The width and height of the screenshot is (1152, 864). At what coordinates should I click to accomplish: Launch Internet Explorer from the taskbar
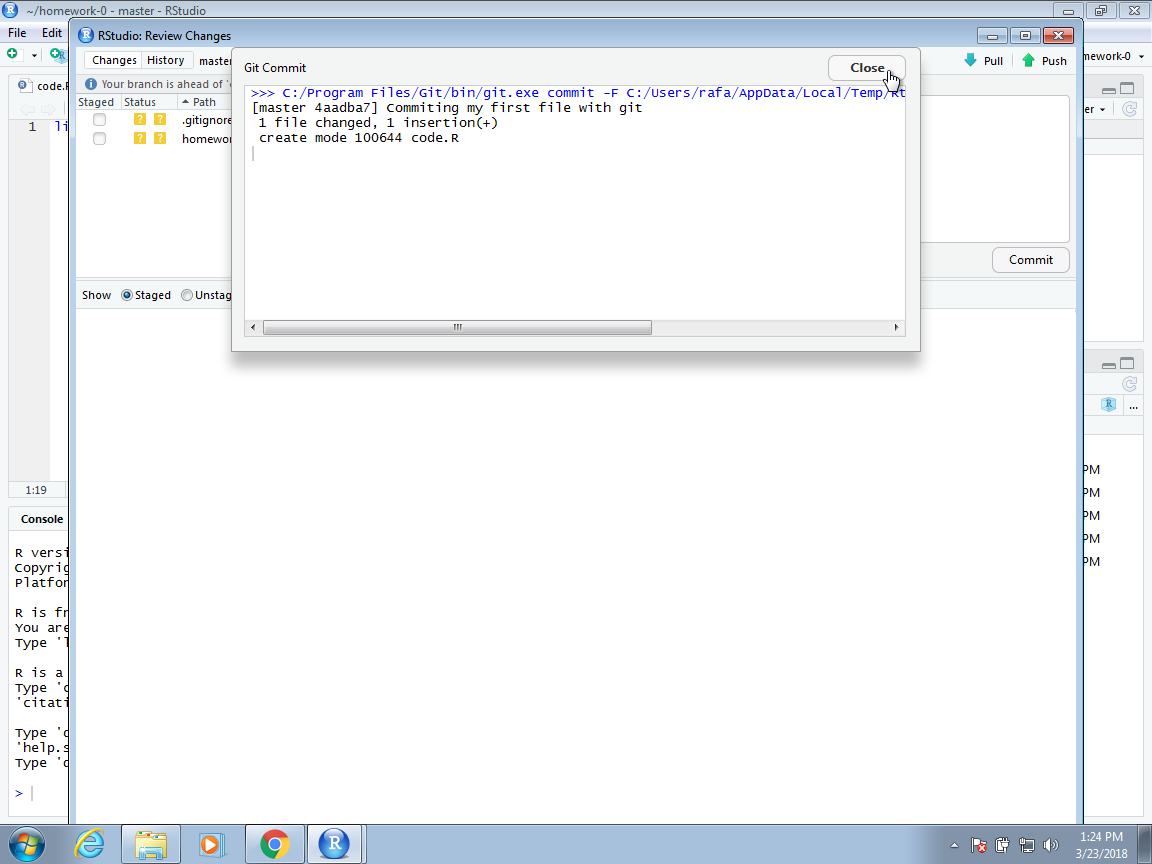pyautogui.click(x=90, y=844)
